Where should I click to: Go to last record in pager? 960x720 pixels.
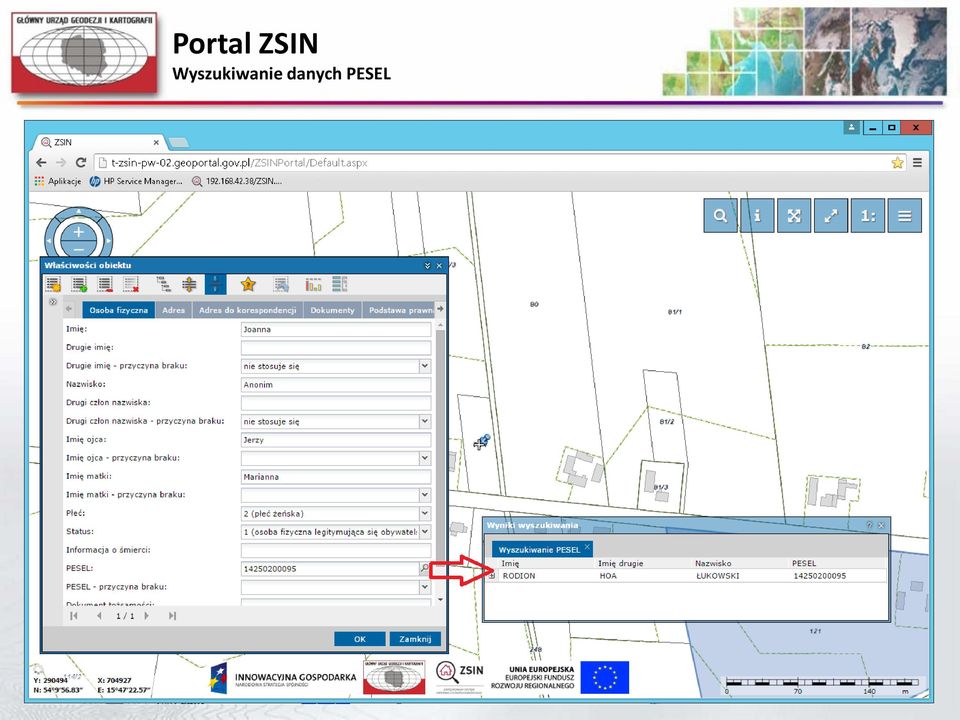pyautogui.click(x=172, y=616)
